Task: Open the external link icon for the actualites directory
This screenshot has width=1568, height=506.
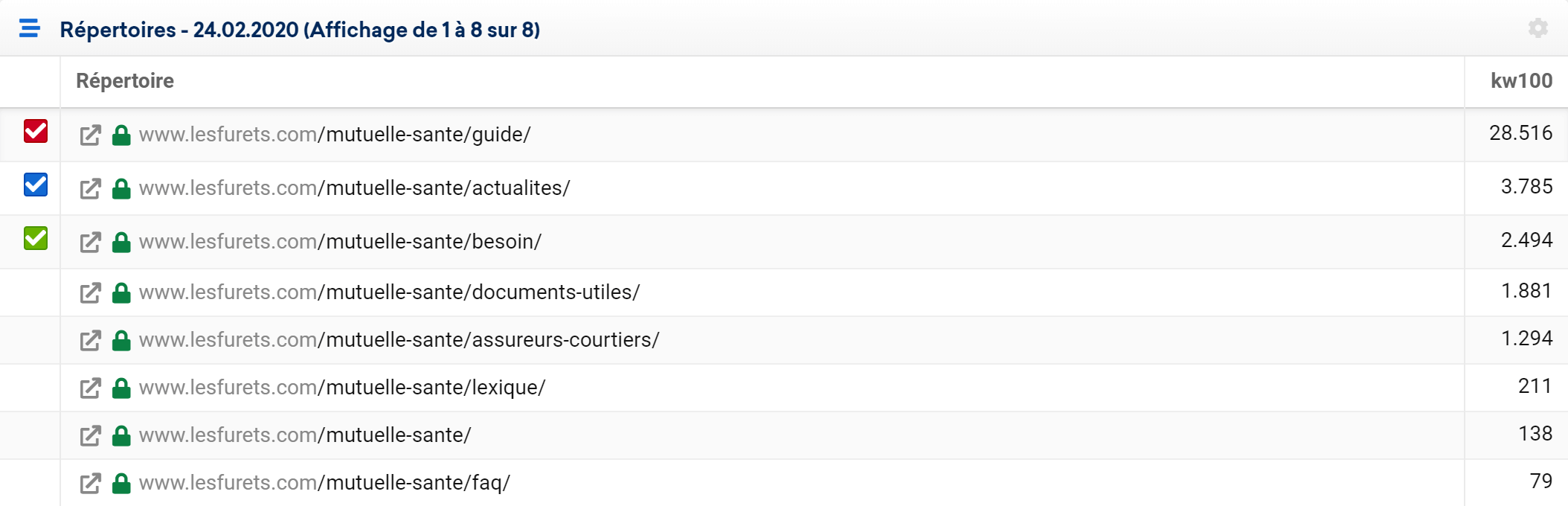Action: [x=90, y=189]
